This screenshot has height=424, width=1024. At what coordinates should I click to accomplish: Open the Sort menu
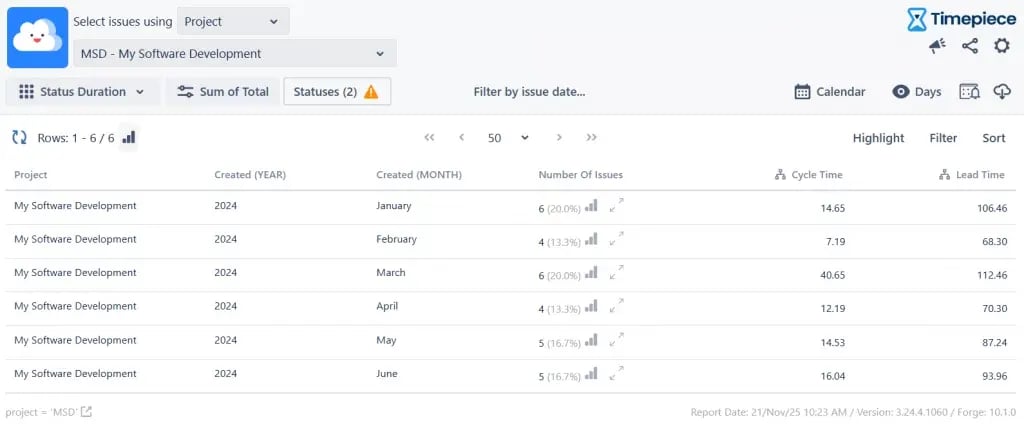tap(993, 138)
